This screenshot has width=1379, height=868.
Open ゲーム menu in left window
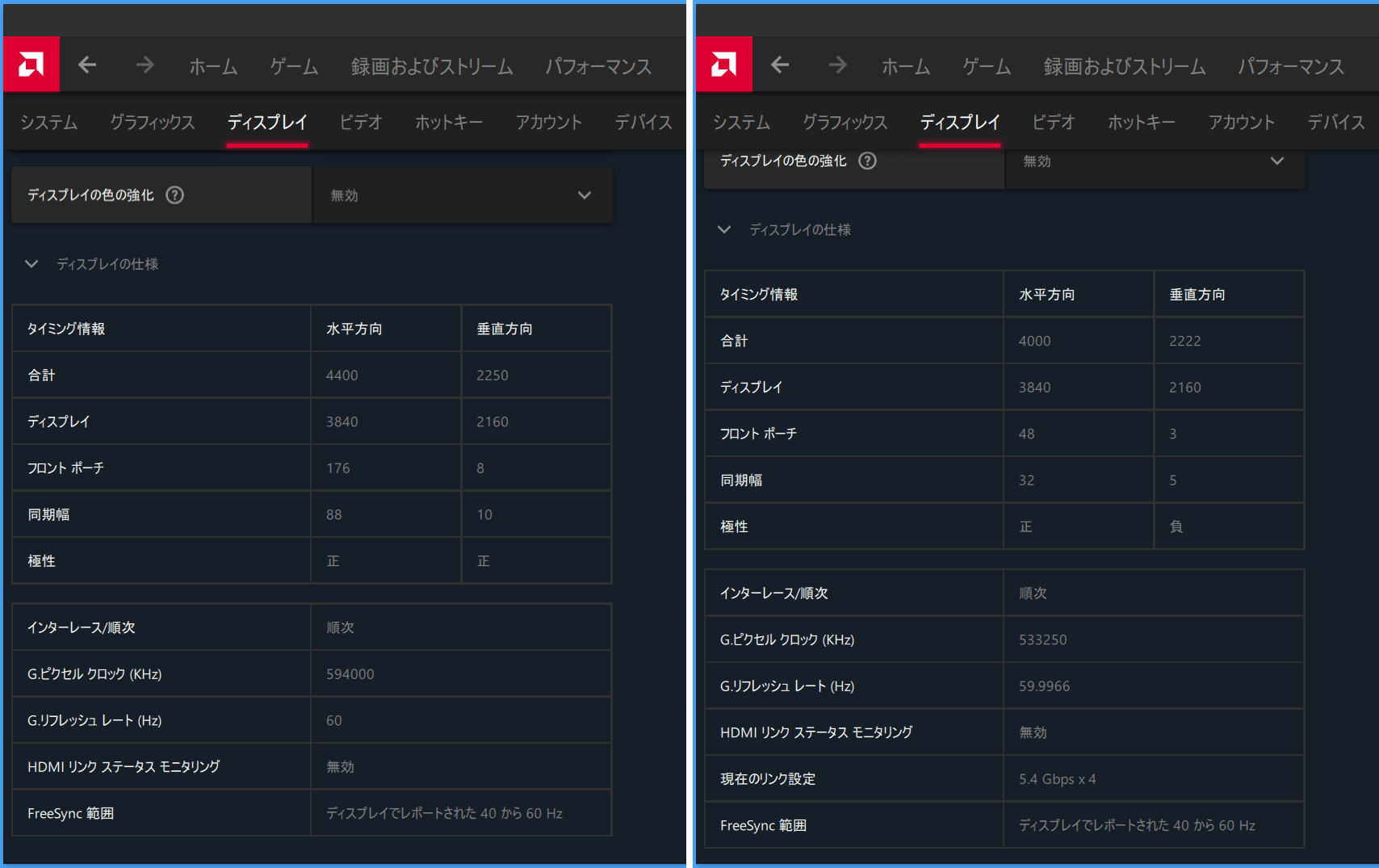pos(294,66)
